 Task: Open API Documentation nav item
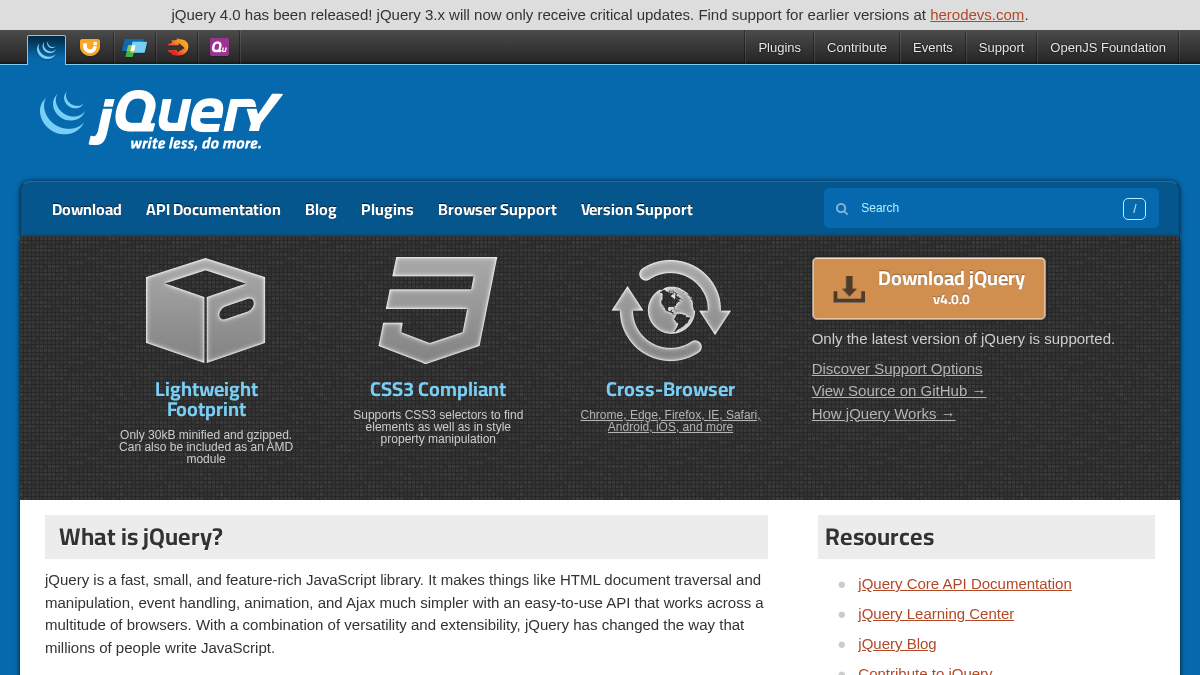[x=213, y=209]
